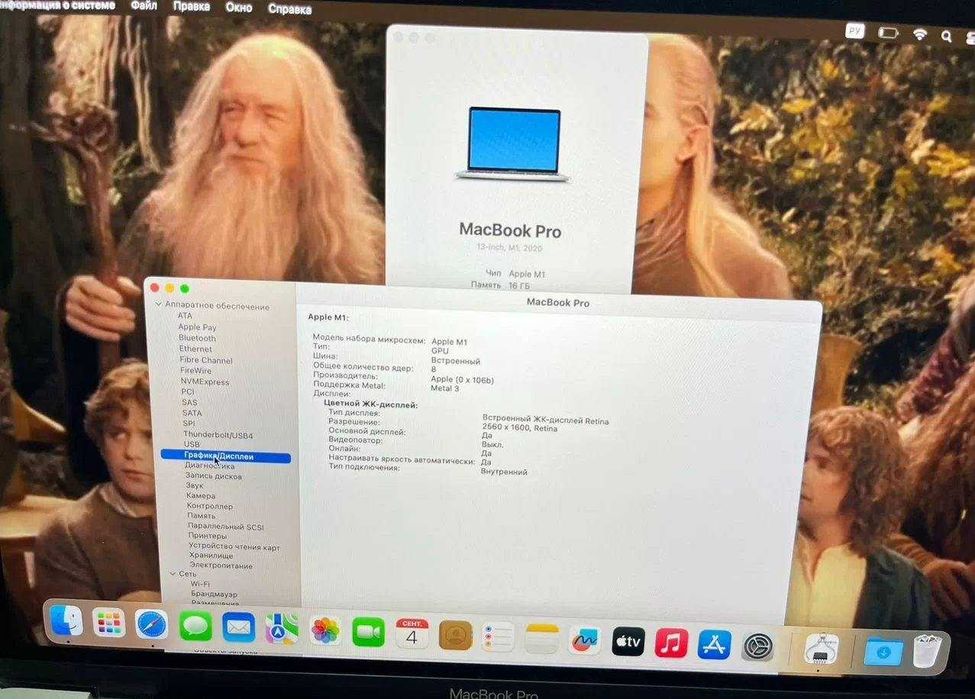Collapse the Аппаратное обеспечение section
Screen dimensions: 975x699
coord(158,305)
